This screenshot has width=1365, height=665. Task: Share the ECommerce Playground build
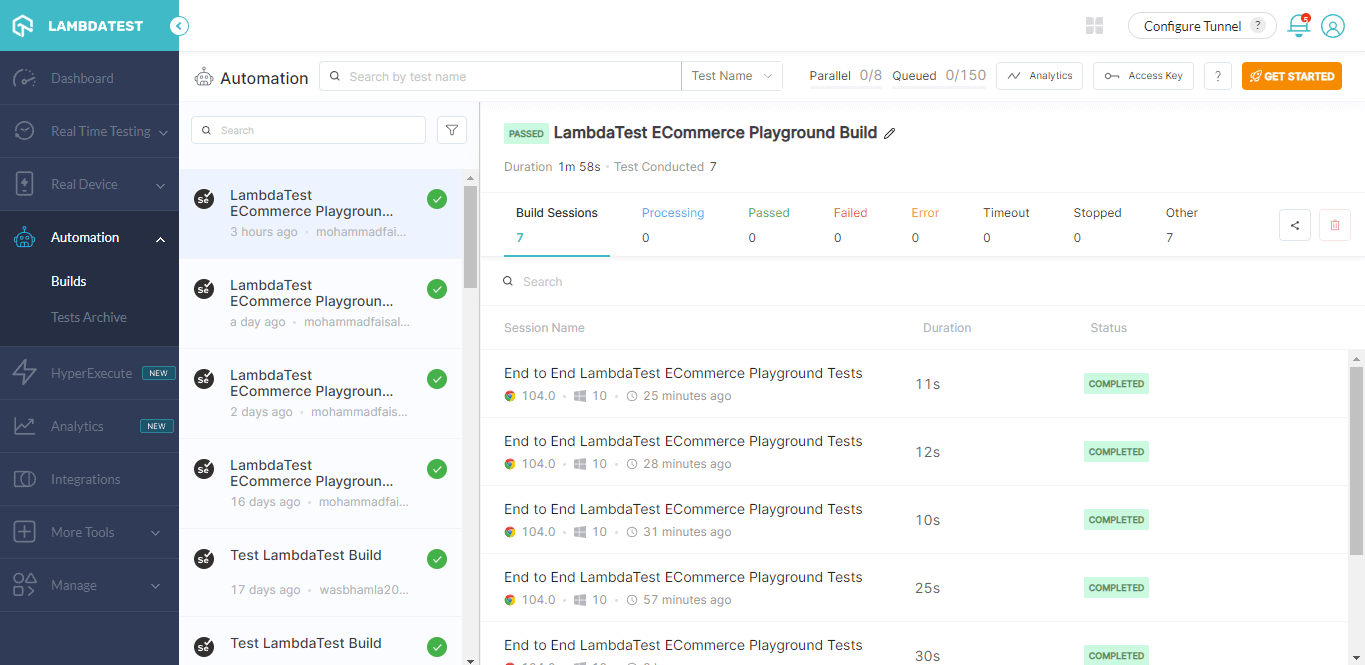(1294, 224)
